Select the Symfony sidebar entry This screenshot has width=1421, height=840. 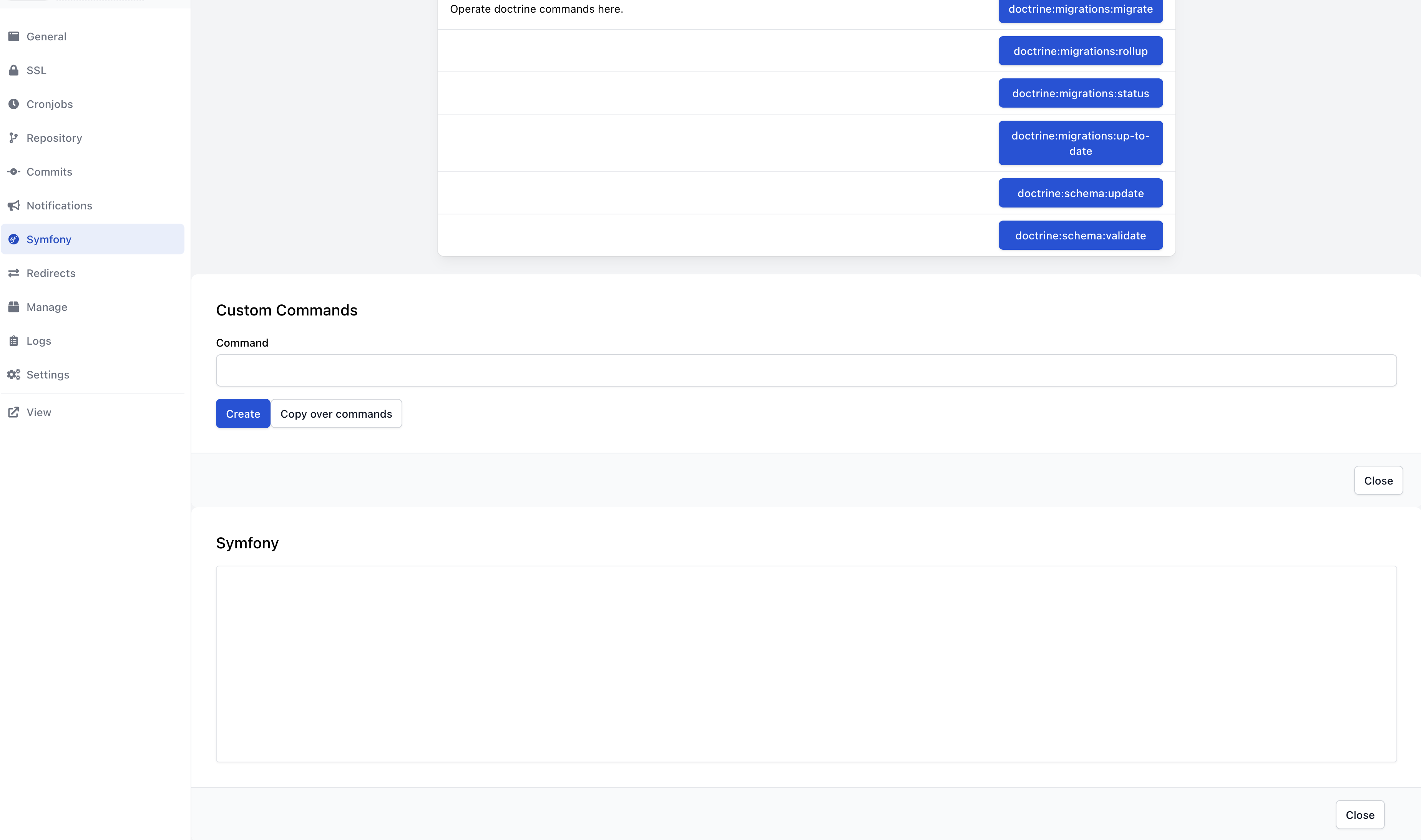pos(92,239)
